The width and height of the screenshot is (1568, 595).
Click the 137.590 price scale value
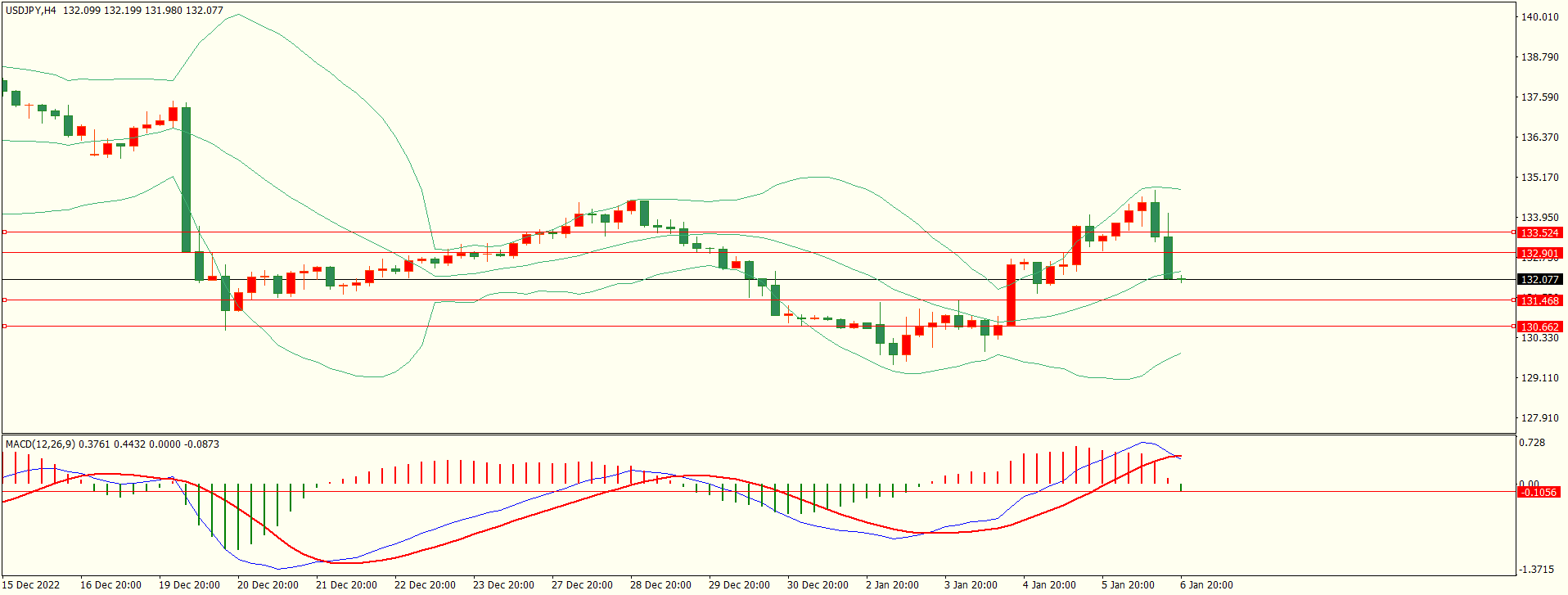[x=1539, y=97]
